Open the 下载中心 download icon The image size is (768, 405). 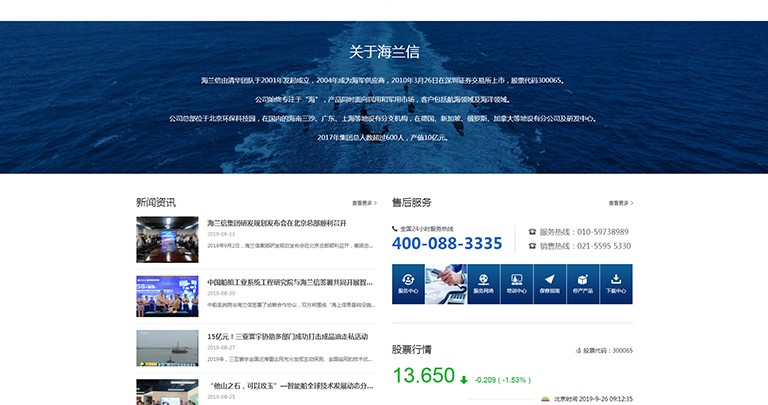click(x=615, y=284)
